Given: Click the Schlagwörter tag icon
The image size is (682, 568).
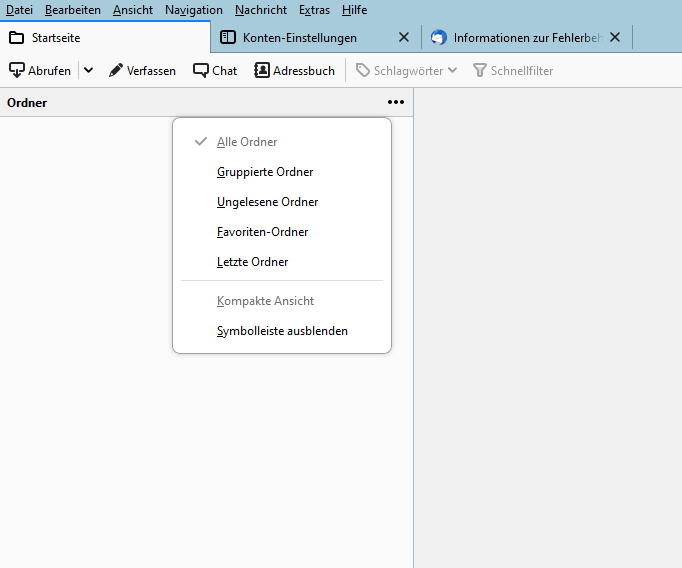Looking at the screenshot, I should pos(363,71).
